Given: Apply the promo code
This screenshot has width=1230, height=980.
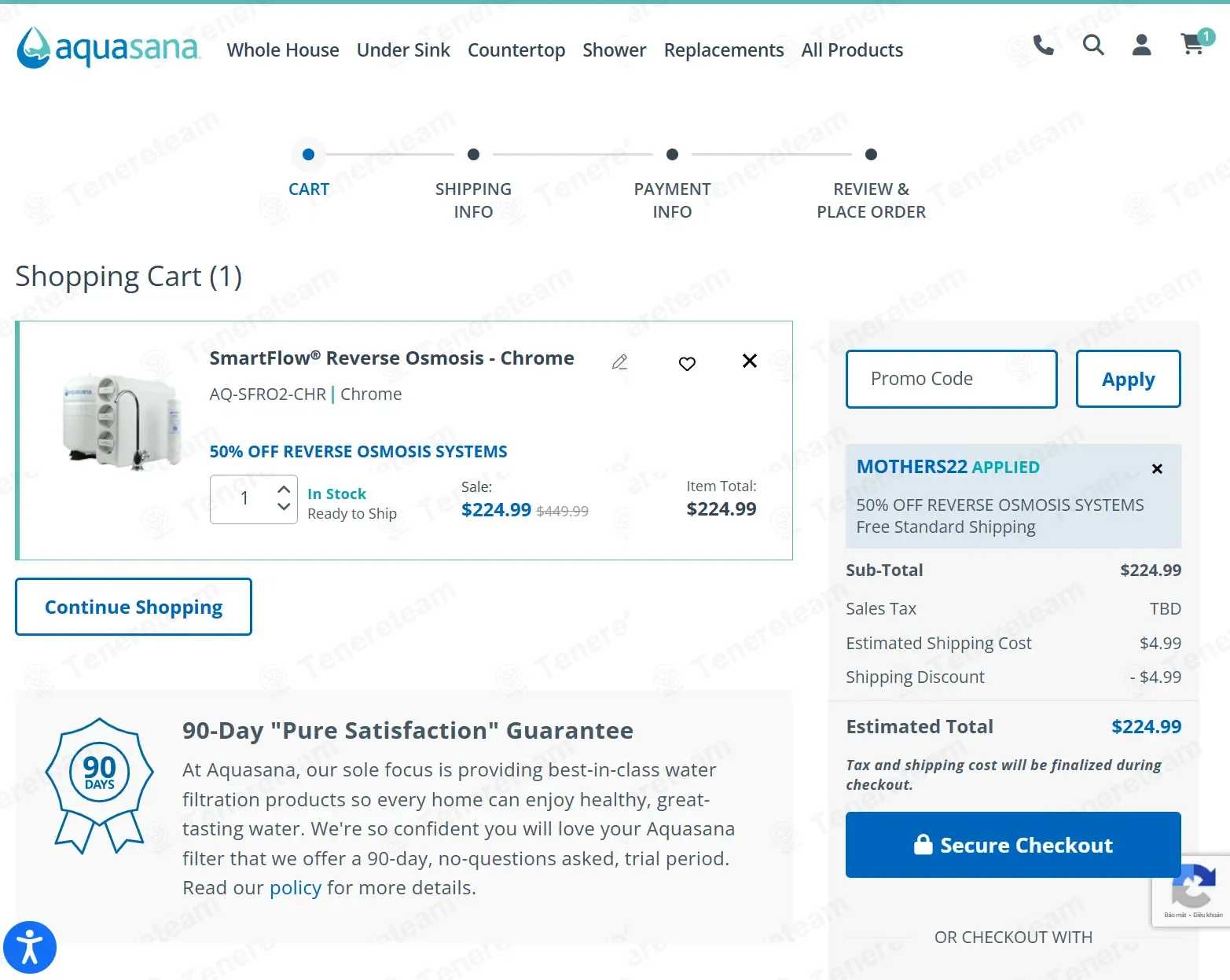Looking at the screenshot, I should coord(1128,379).
